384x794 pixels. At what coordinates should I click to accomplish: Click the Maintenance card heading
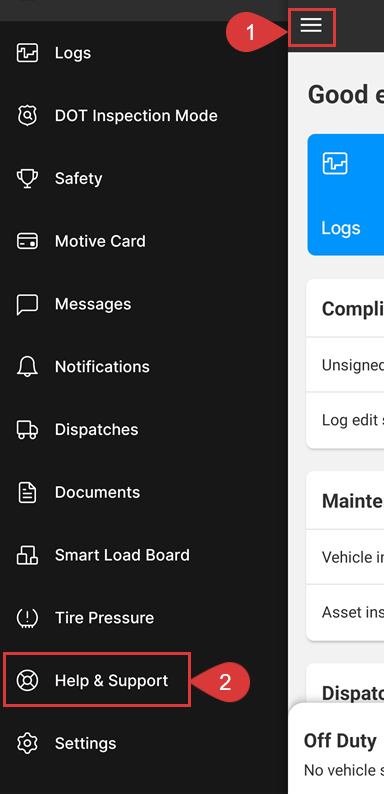tap(353, 501)
